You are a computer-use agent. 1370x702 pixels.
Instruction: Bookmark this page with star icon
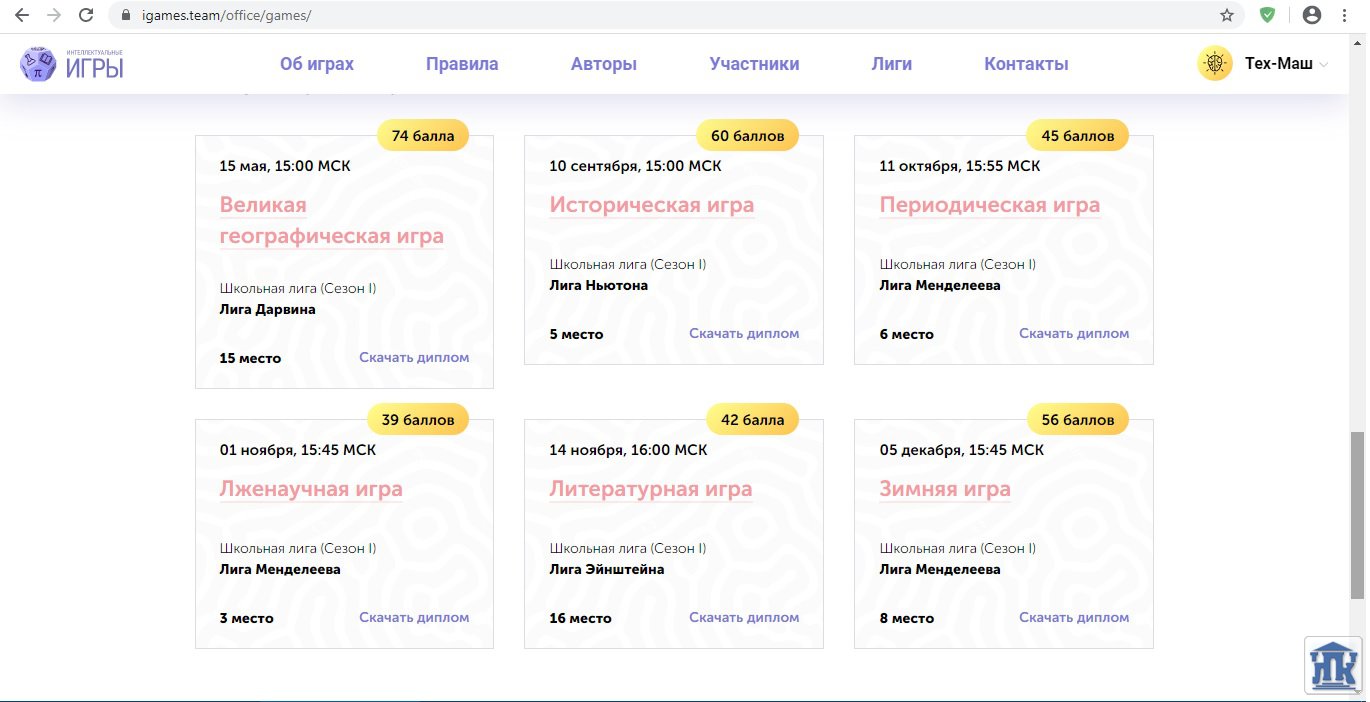pyautogui.click(x=1226, y=15)
